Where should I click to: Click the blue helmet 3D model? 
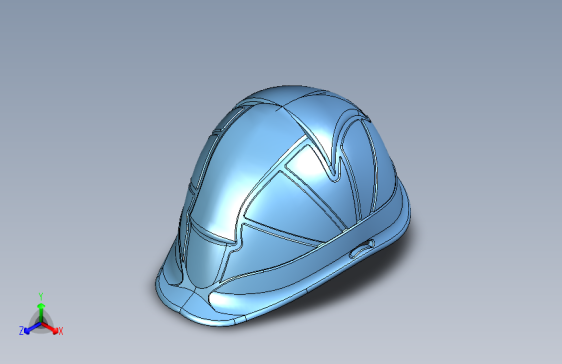pos(283,205)
